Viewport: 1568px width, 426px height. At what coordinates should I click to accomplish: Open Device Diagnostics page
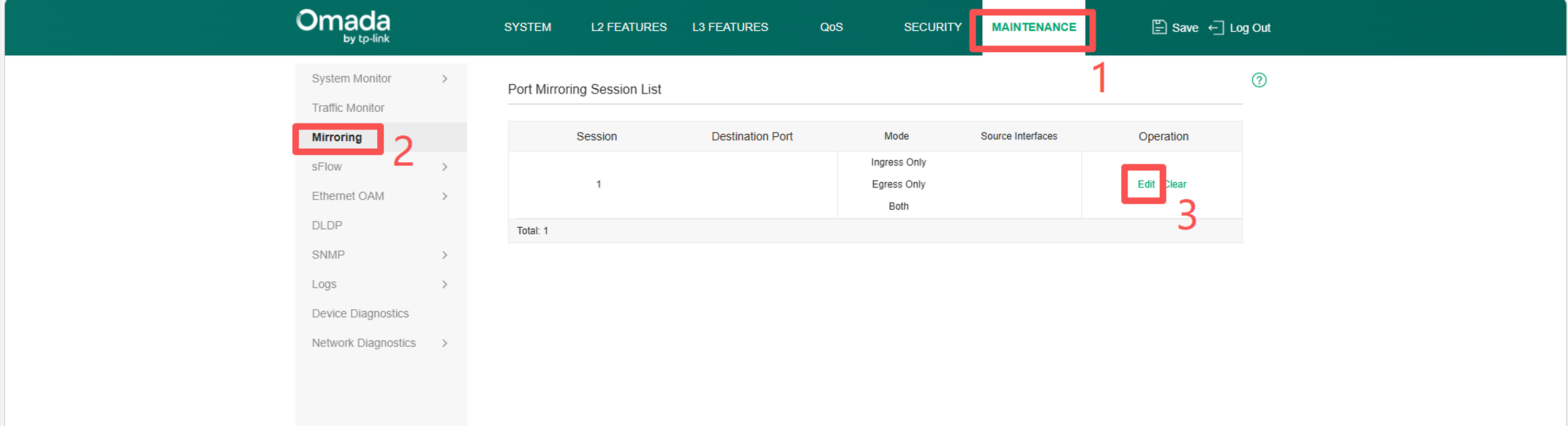[360, 314]
